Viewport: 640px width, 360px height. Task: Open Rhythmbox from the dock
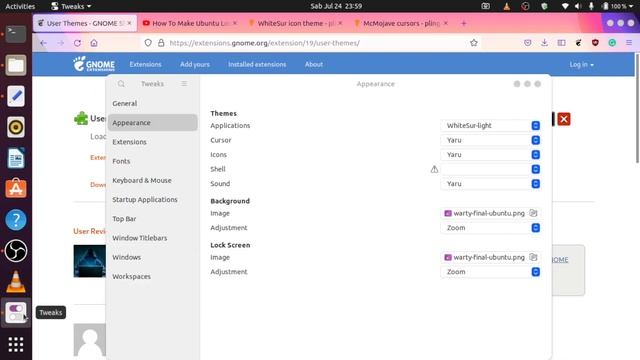(x=16, y=127)
